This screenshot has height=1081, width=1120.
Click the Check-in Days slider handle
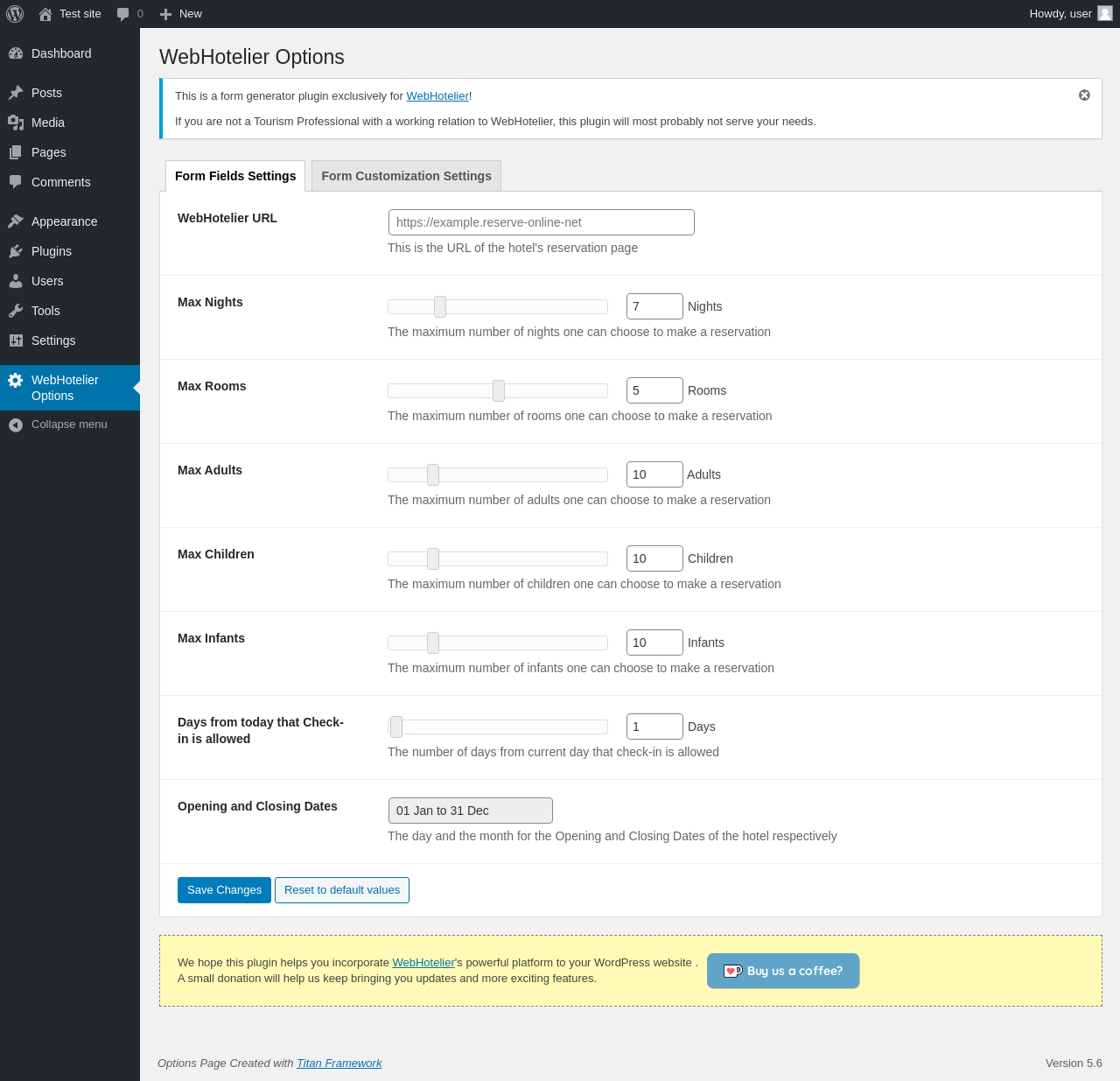pyautogui.click(x=396, y=727)
